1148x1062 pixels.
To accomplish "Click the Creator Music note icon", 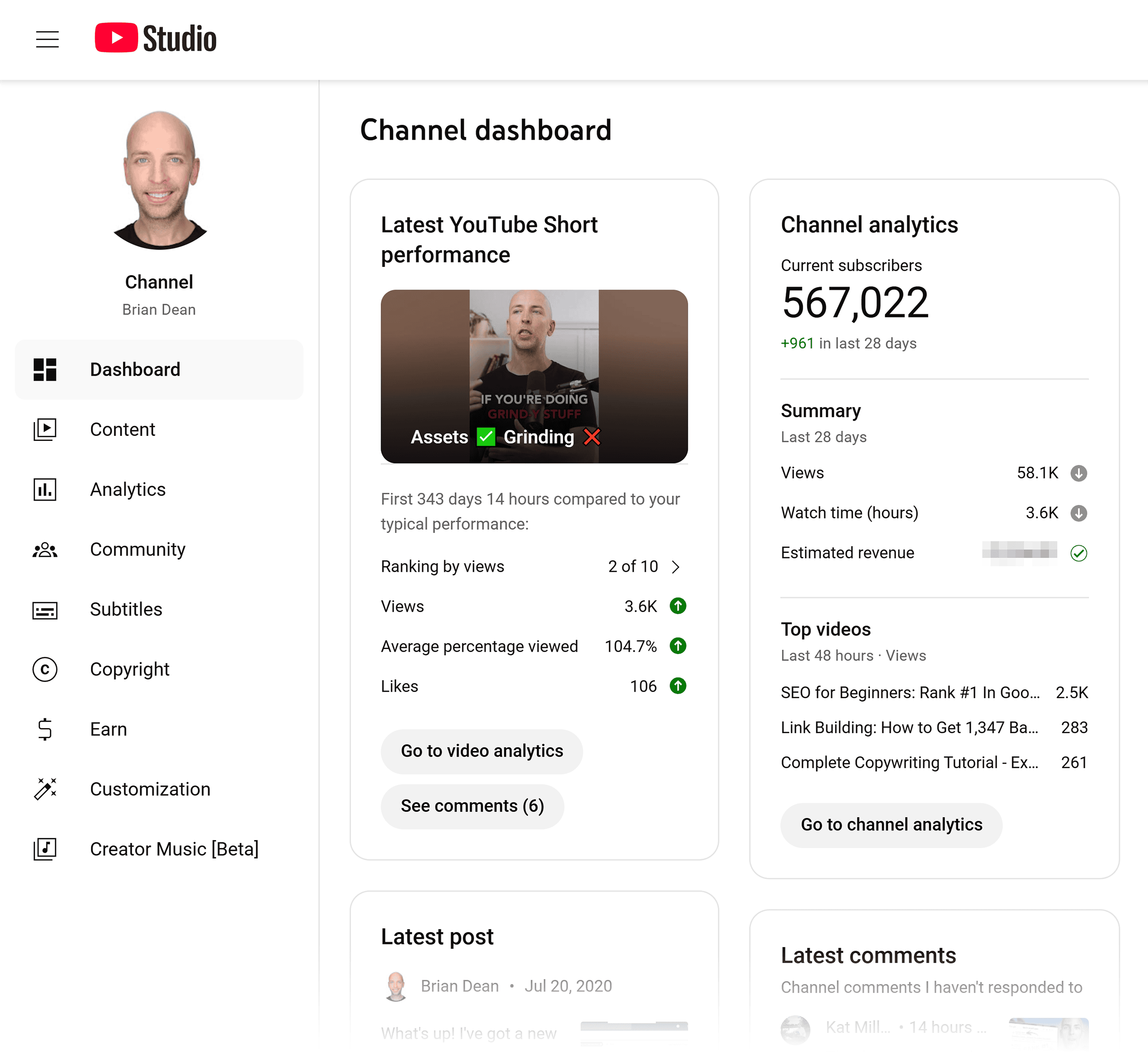I will pos(45,849).
